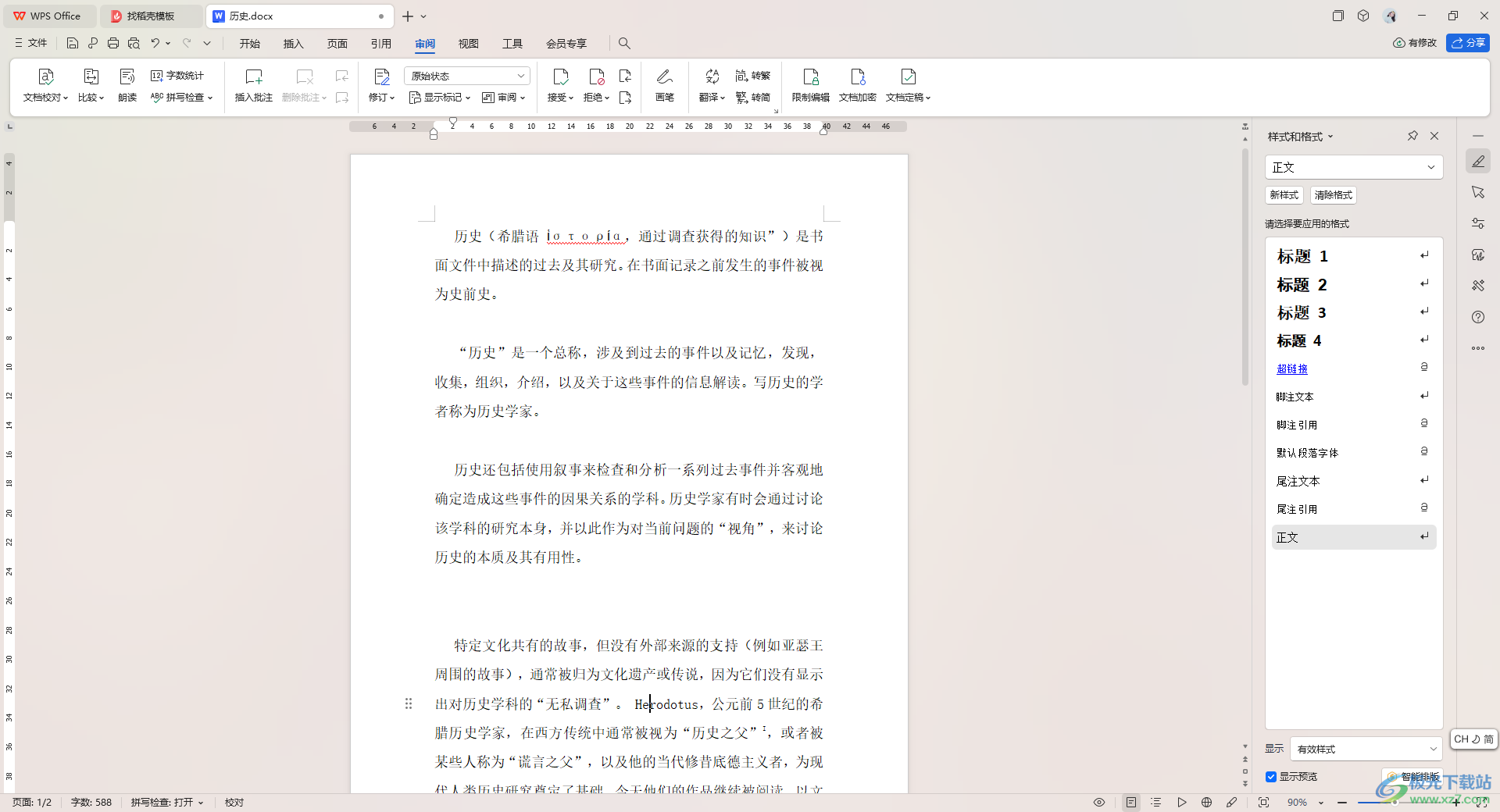Click the Print icon in quick toolbar
Screen dimensions: 1500x812
point(113,43)
